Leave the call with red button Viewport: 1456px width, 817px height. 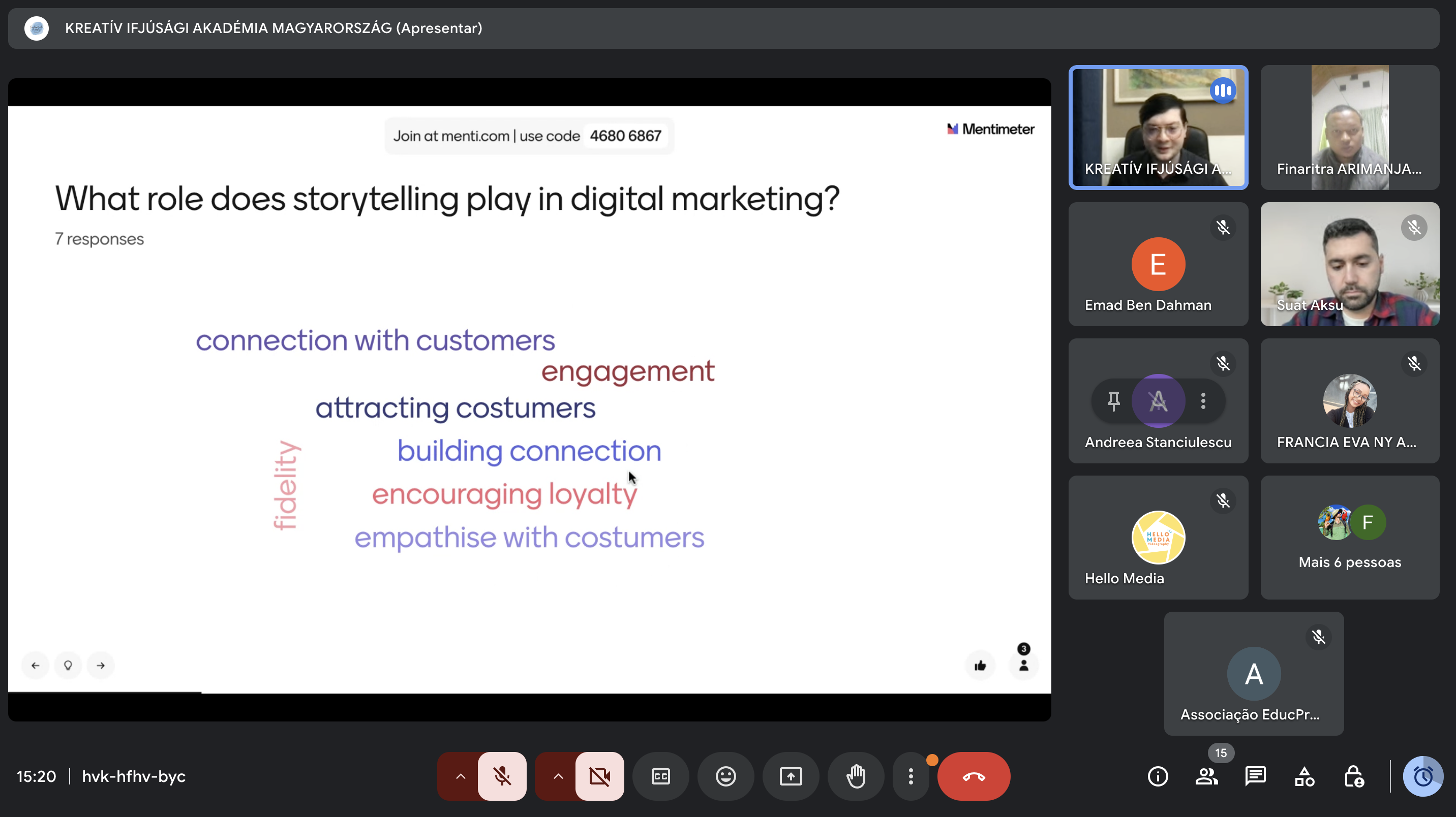pos(974,776)
